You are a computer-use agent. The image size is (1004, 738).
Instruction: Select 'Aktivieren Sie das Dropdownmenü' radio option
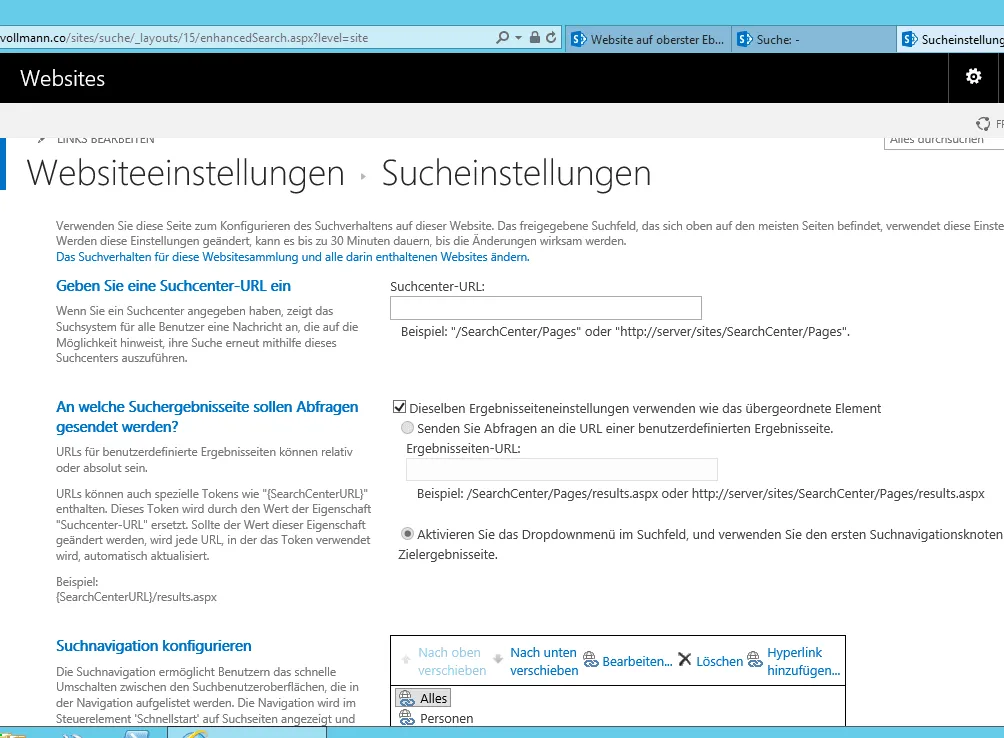(x=407, y=533)
